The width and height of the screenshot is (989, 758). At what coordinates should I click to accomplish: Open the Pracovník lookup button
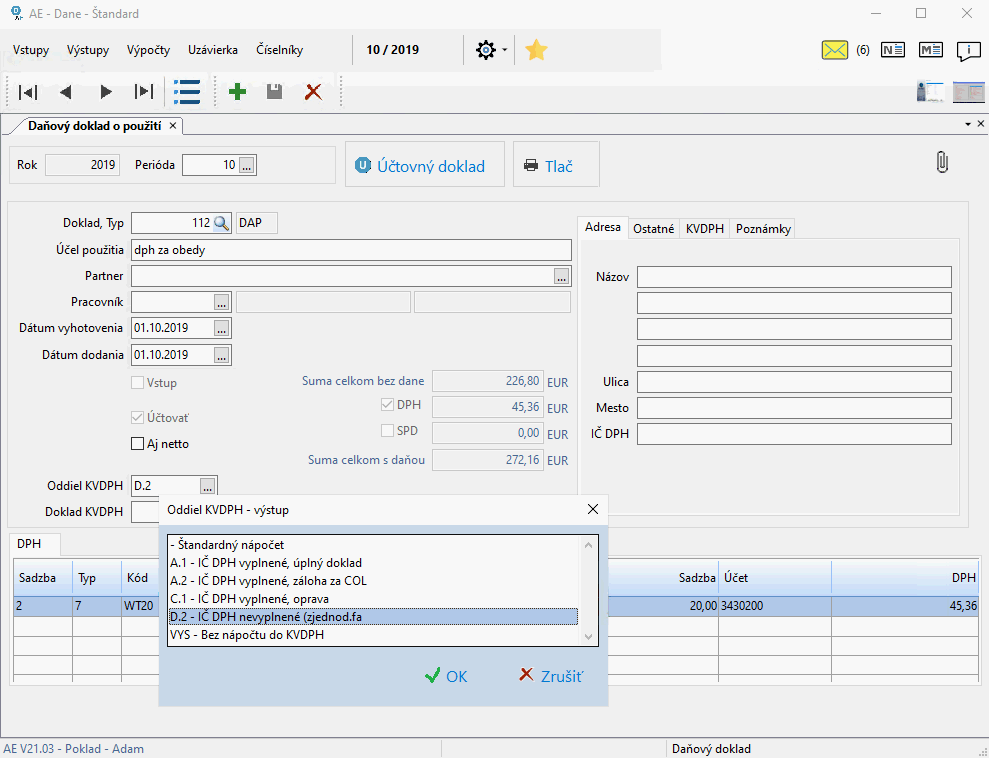[221, 302]
